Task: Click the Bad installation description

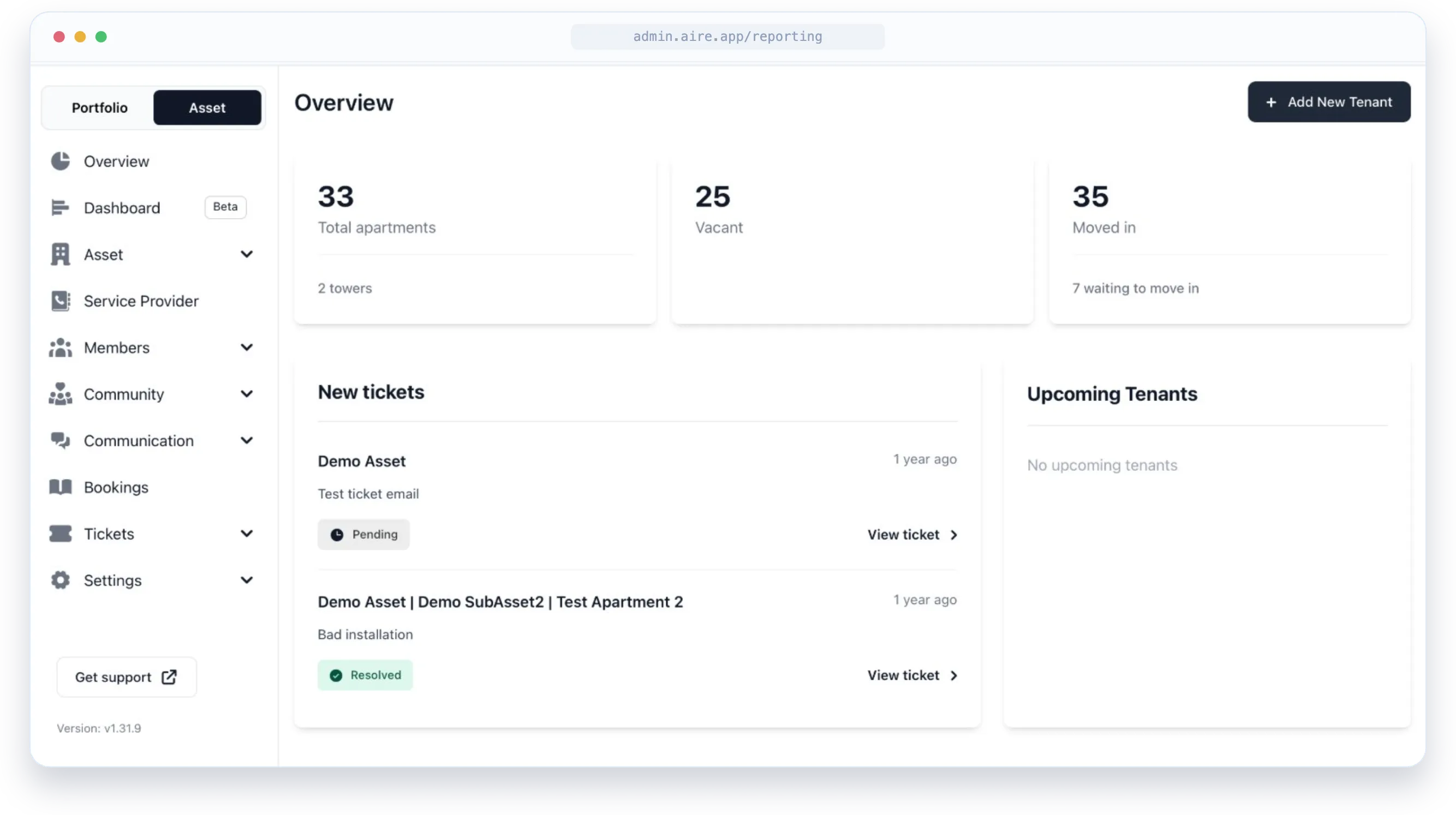Action: [365, 634]
